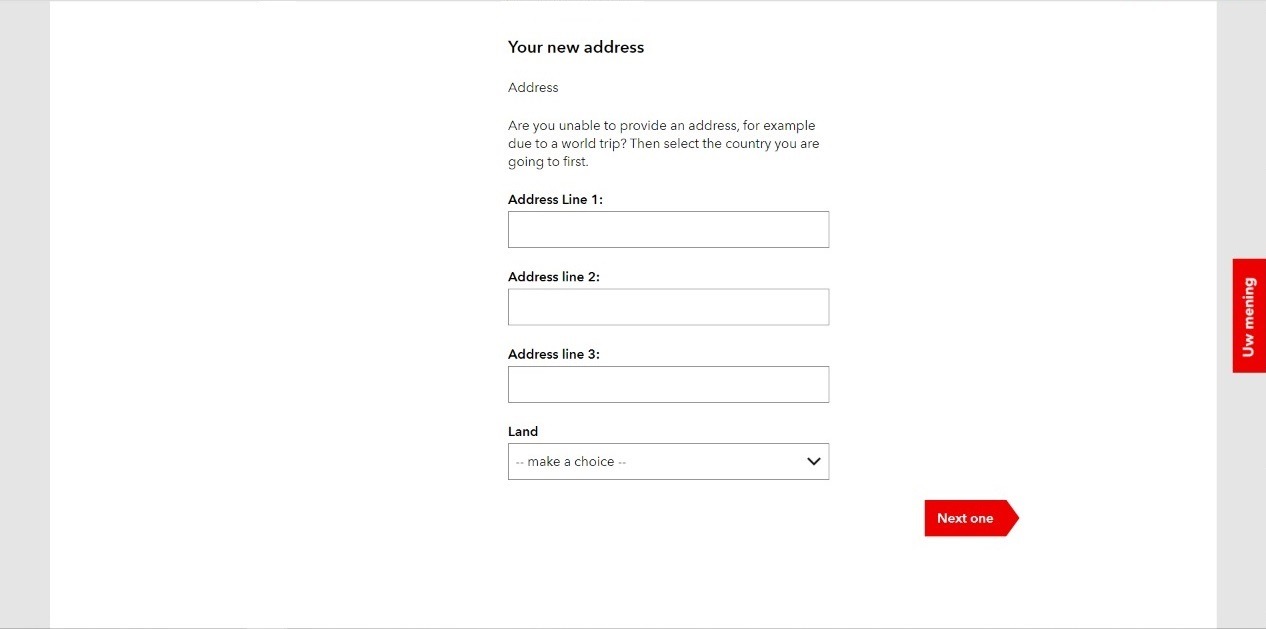Click the Address Line 1 input field
The image size is (1266, 629).
coord(668,229)
